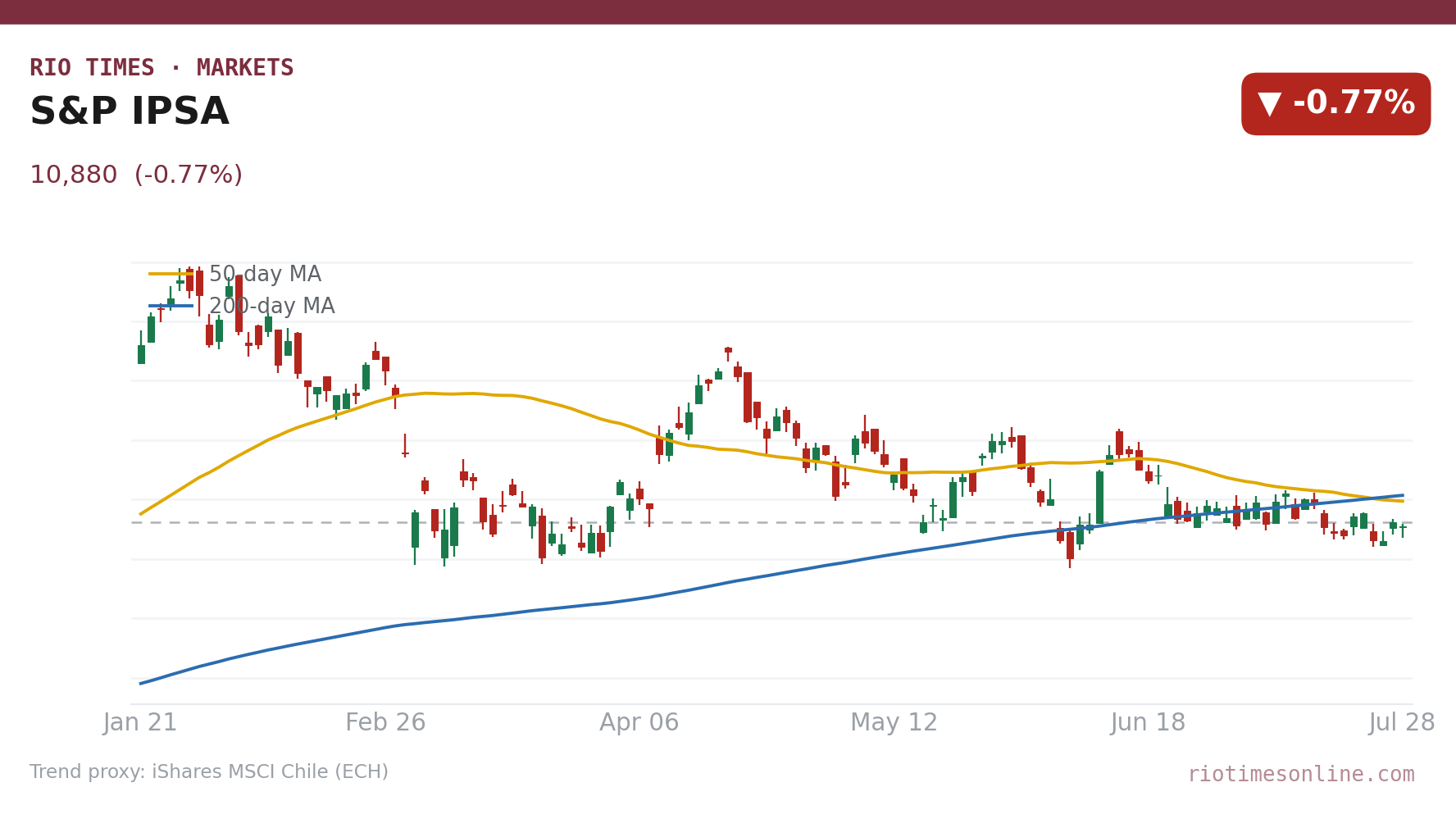Image resolution: width=1456 pixels, height=819 pixels.
Task: Click the '200-day MA' legend label
Action: pyautogui.click(x=271, y=307)
